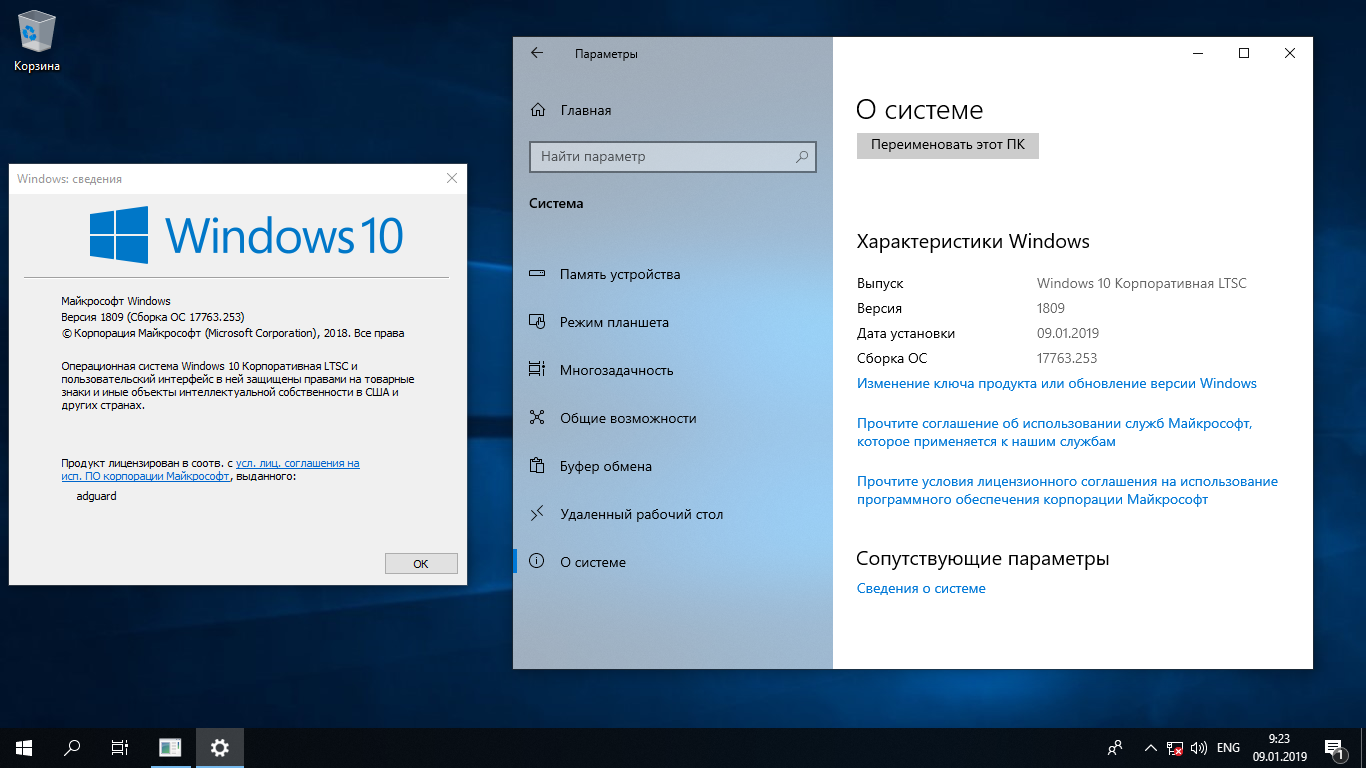Select Режим планшета in sidebar
The height and width of the screenshot is (768, 1366).
(x=673, y=322)
